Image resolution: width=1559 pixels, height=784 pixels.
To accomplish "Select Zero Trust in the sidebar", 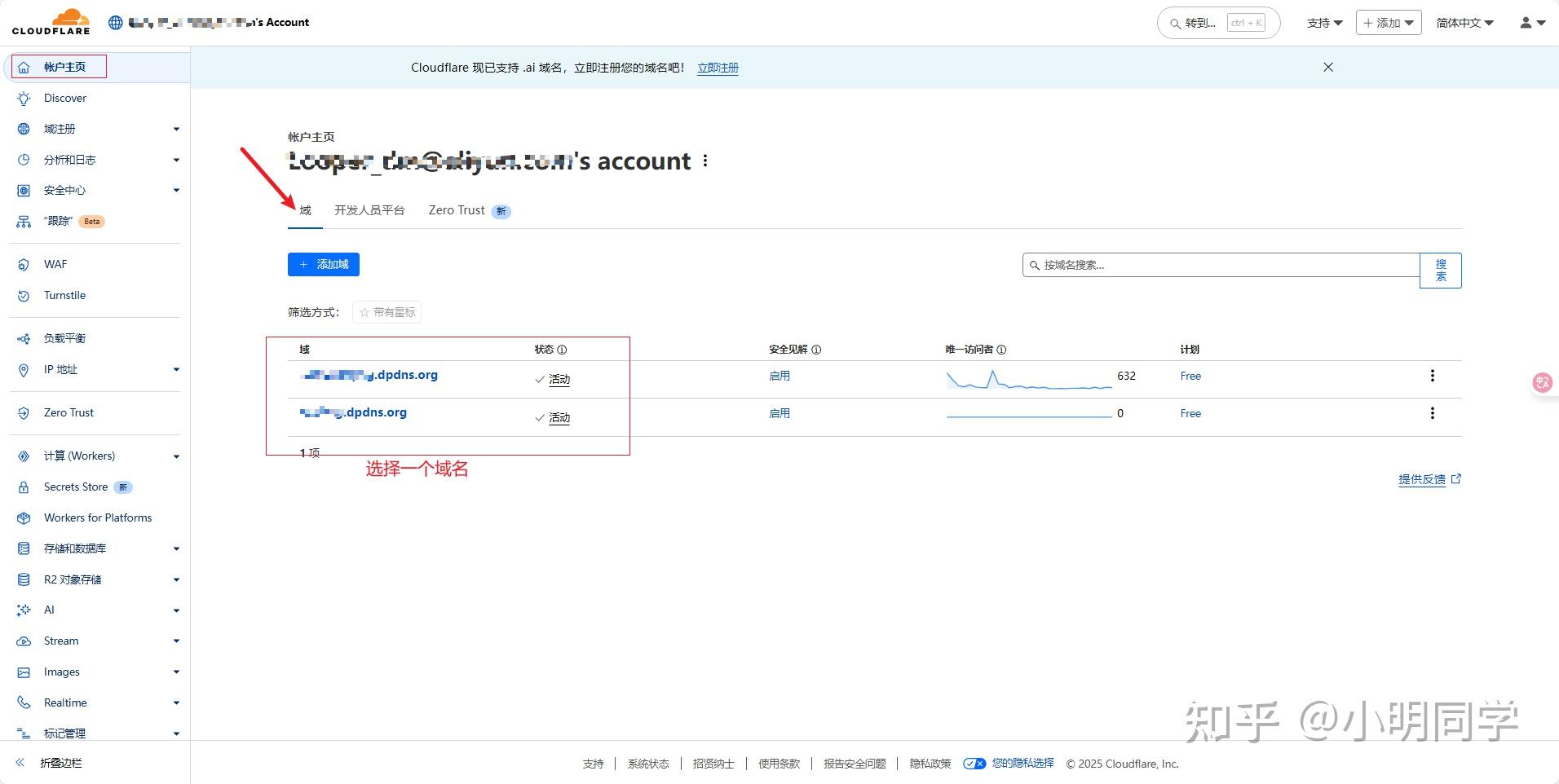I will tap(68, 412).
